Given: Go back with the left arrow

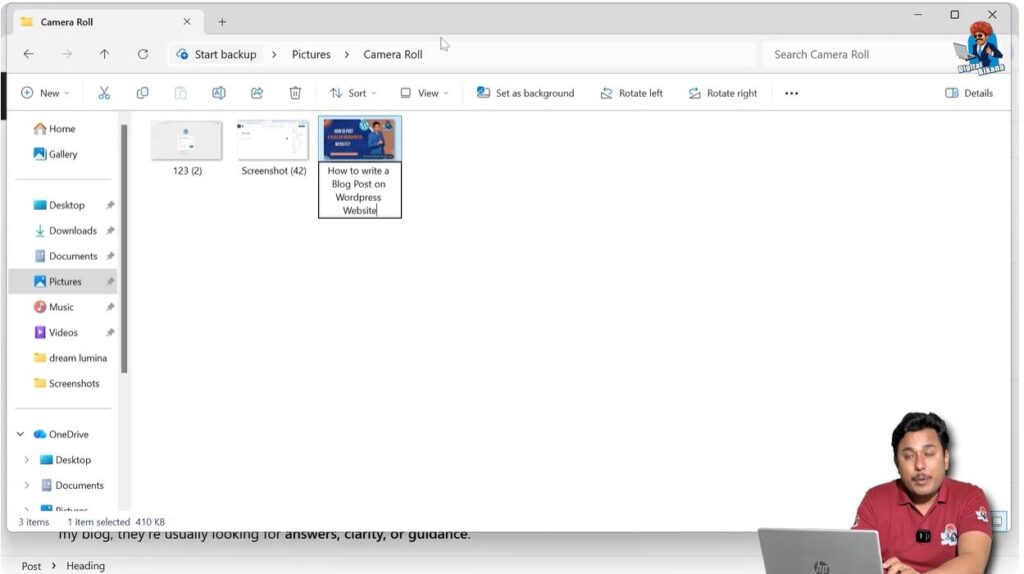Looking at the screenshot, I should (x=29, y=54).
